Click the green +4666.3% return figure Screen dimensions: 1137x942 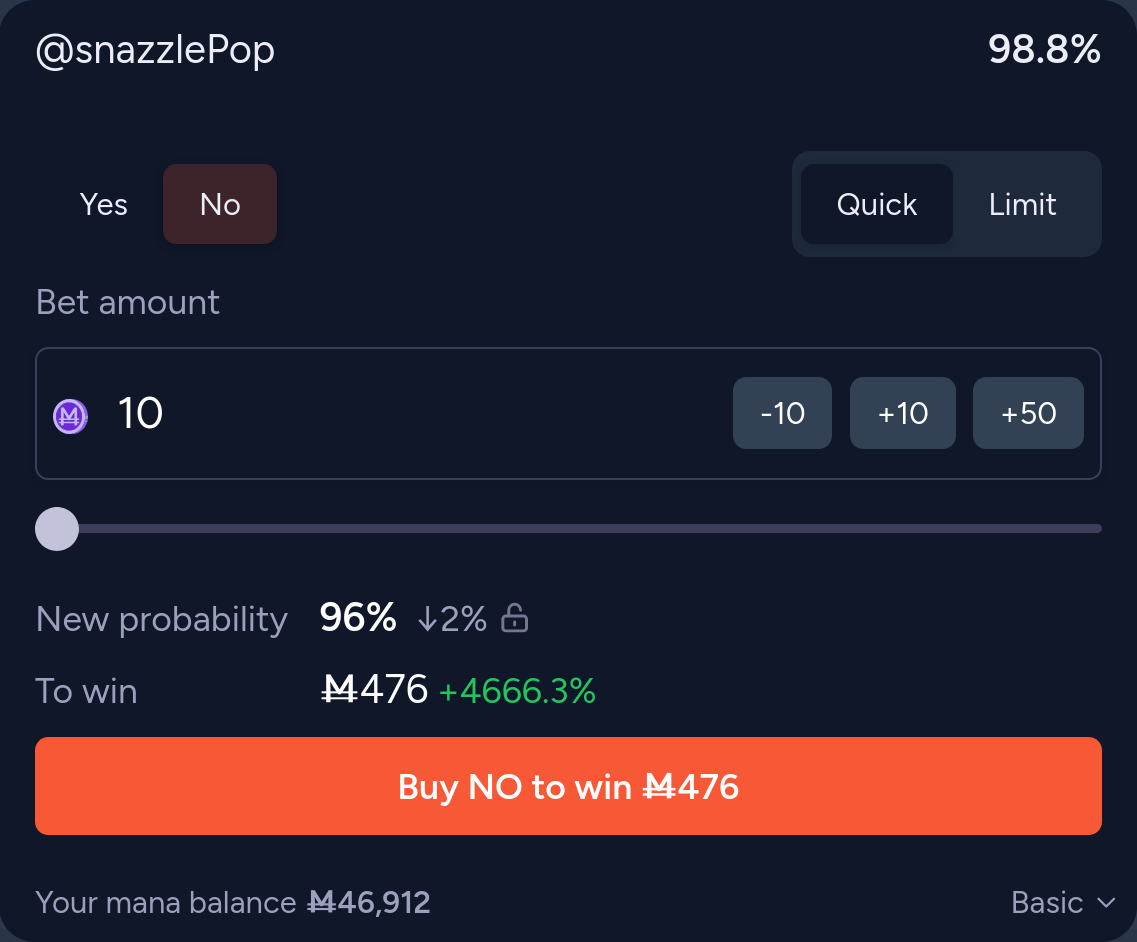517,691
